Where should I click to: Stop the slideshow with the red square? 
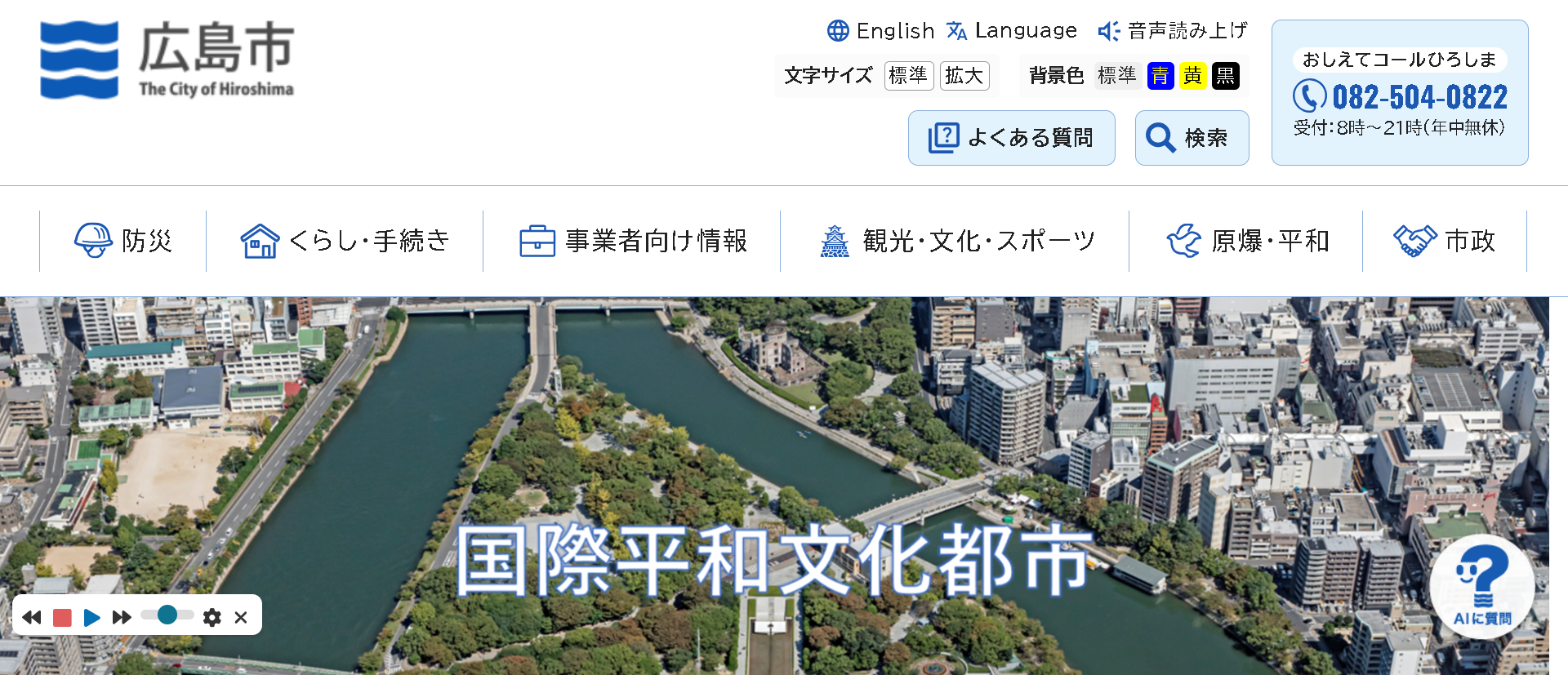coord(62,617)
